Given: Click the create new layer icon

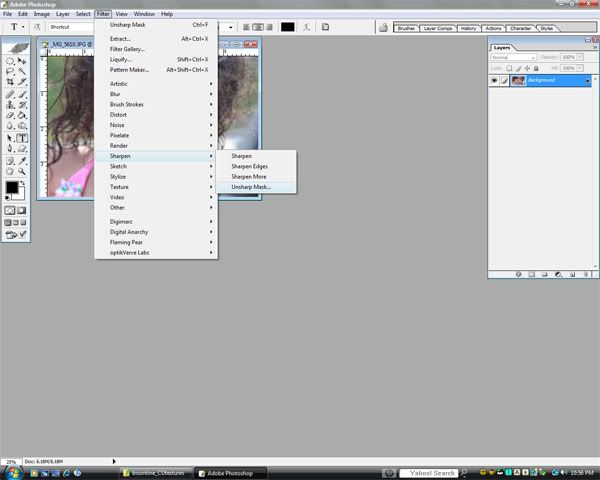Looking at the screenshot, I should [x=572, y=274].
